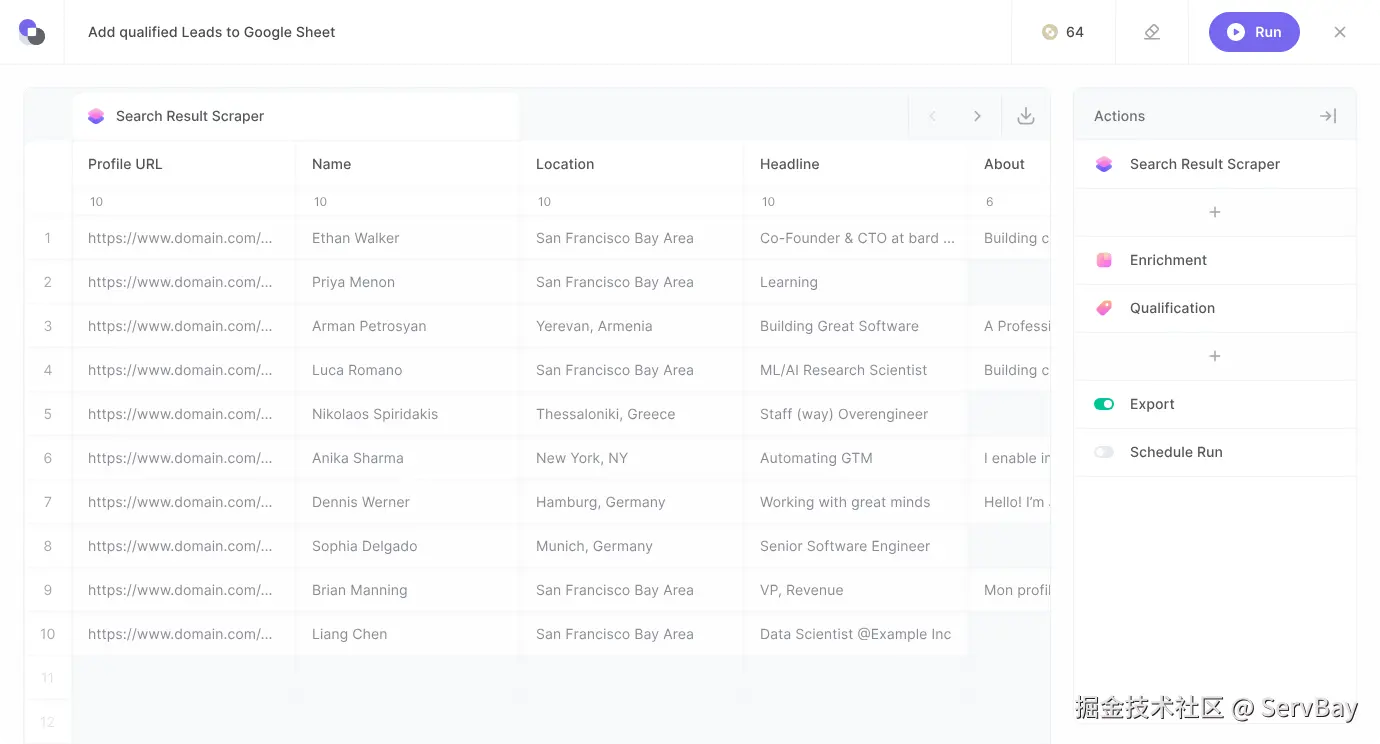Collapse the Actions panel
Viewport: 1380px width, 744px height.
pos(1328,116)
